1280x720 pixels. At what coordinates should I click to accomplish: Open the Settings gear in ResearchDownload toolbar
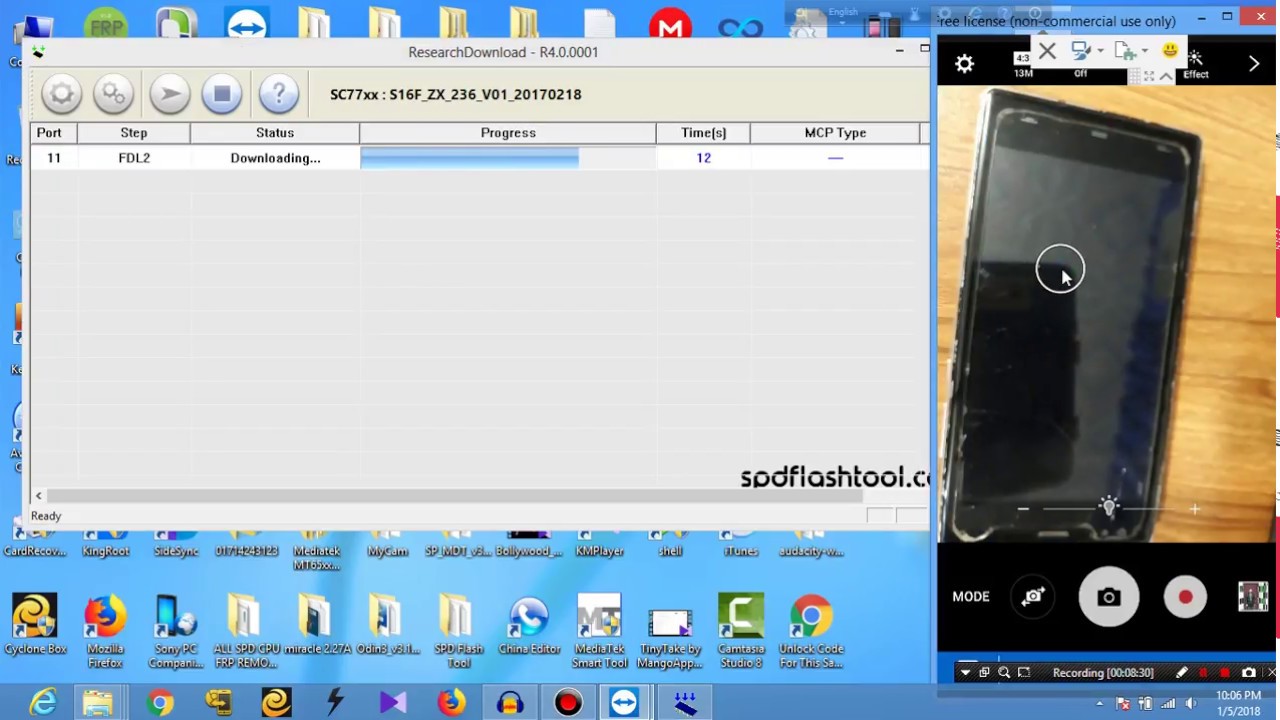point(61,94)
